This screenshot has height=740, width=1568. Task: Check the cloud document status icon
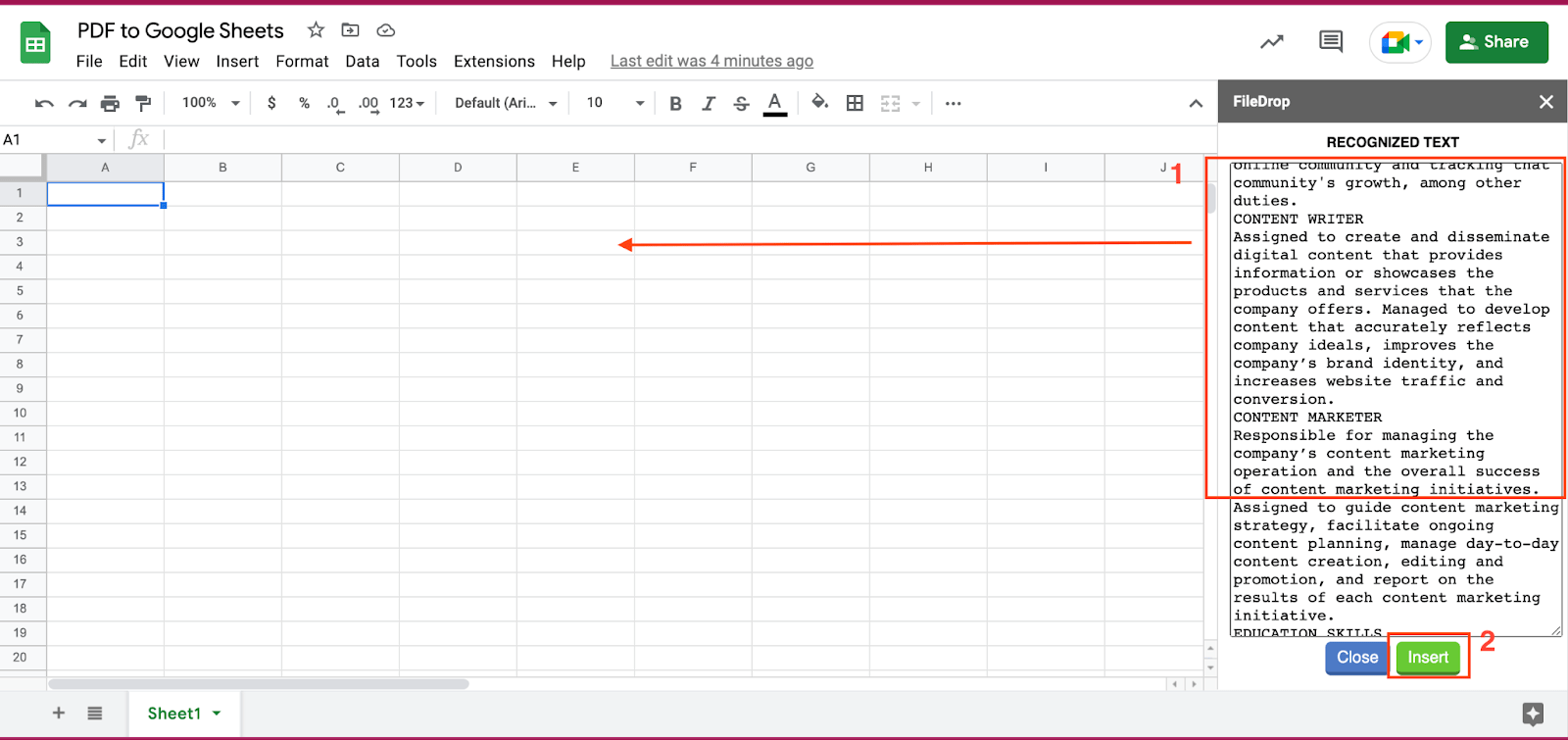(x=386, y=30)
